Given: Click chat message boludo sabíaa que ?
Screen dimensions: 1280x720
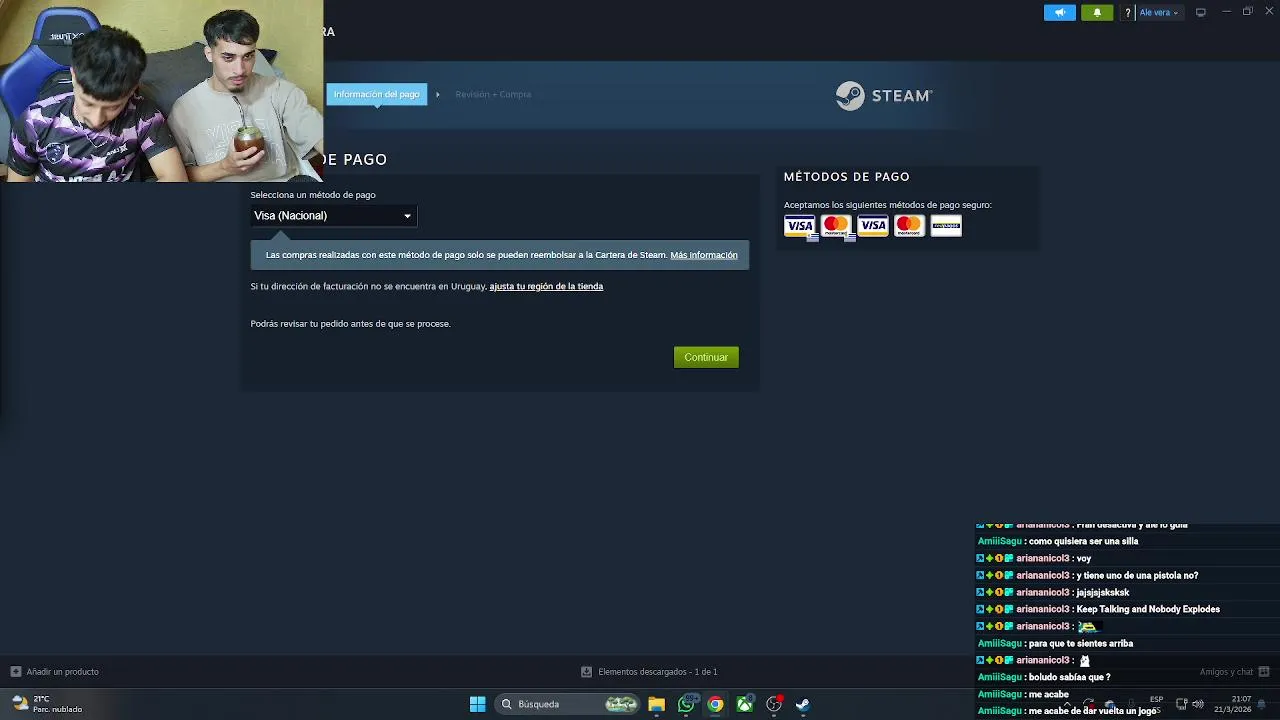Looking at the screenshot, I should [x=1069, y=677].
